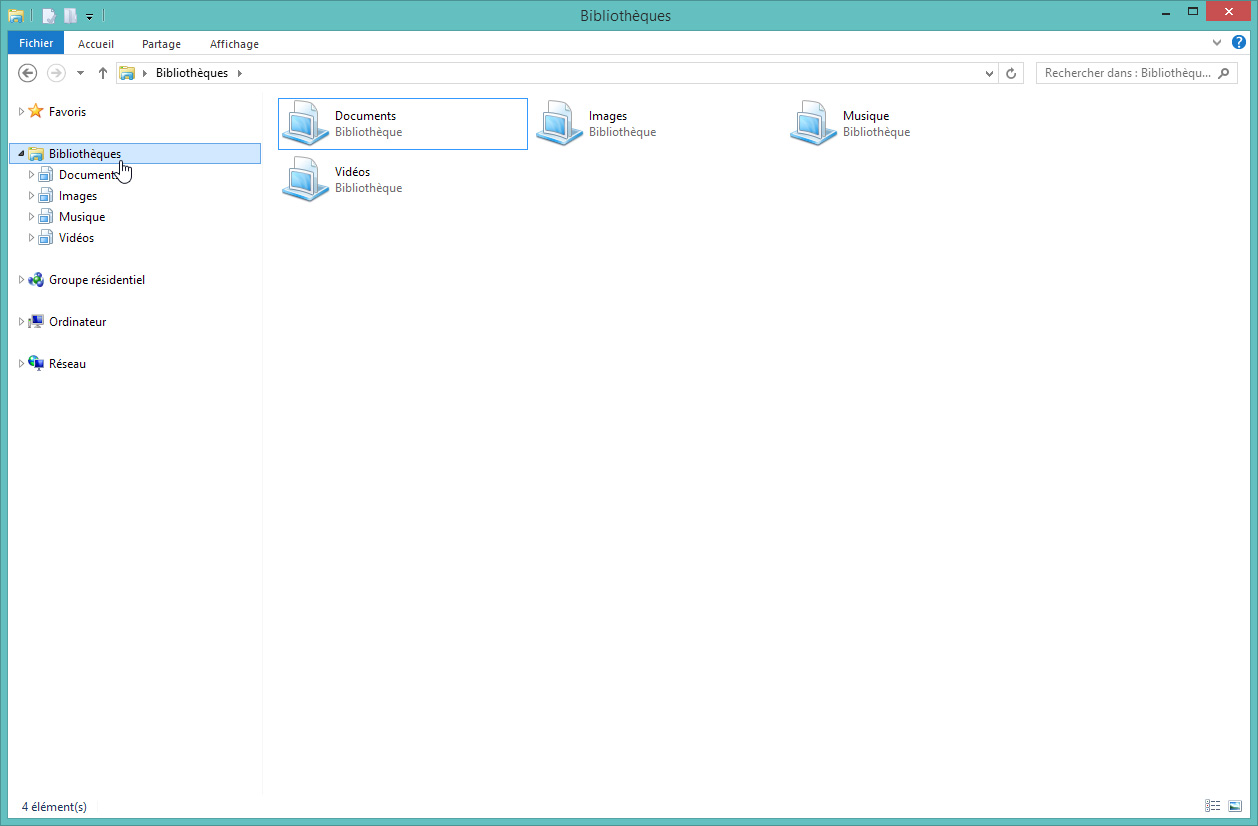The image size is (1258, 826).
Task: Click the Musique library icon in sidebar tree
Action: 45,217
